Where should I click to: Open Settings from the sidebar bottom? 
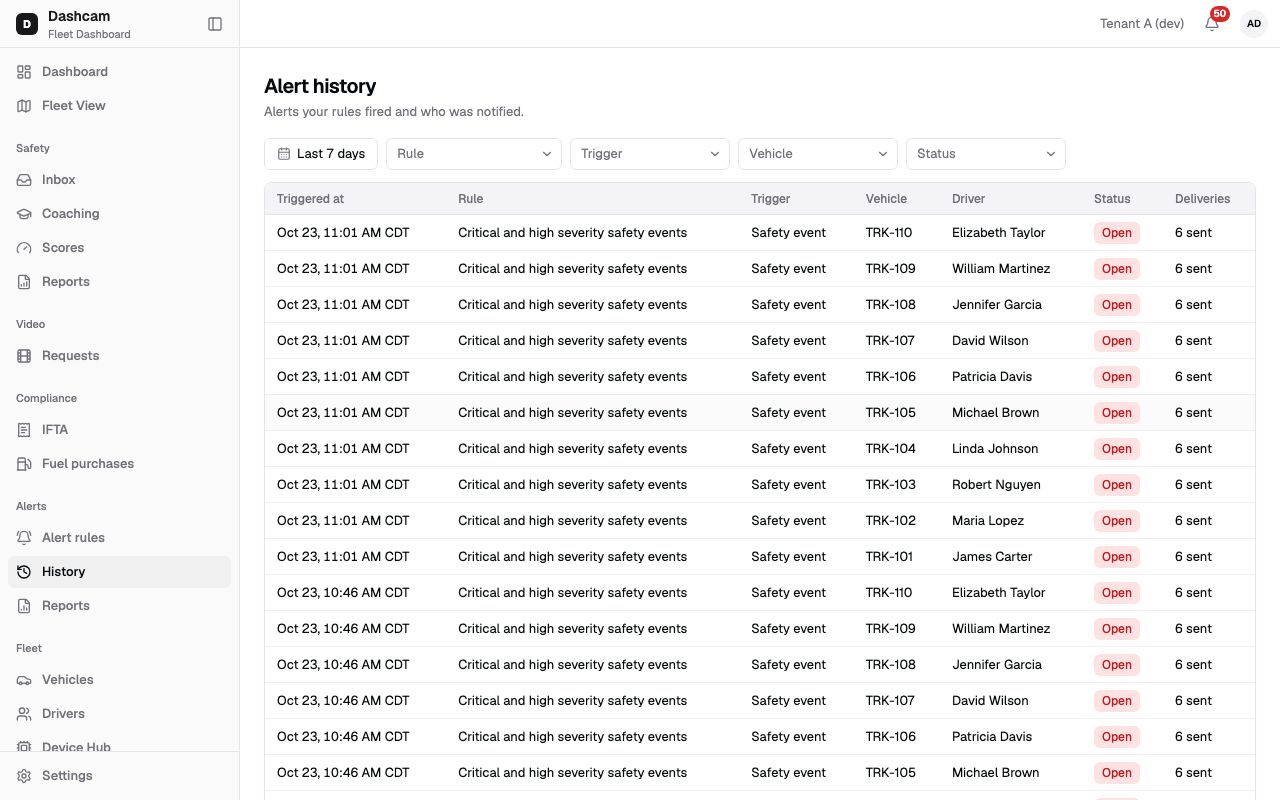pyautogui.click(x=120, y=776)
